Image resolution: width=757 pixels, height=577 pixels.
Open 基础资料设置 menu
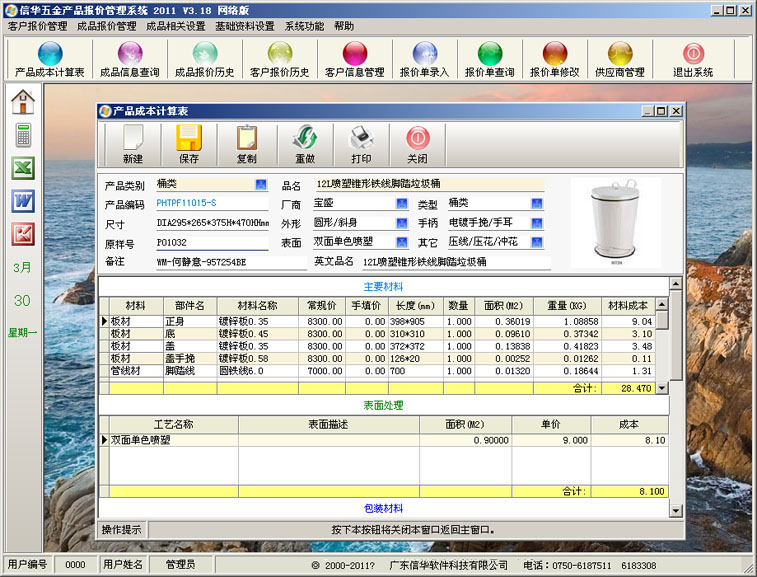pos(245,26)
